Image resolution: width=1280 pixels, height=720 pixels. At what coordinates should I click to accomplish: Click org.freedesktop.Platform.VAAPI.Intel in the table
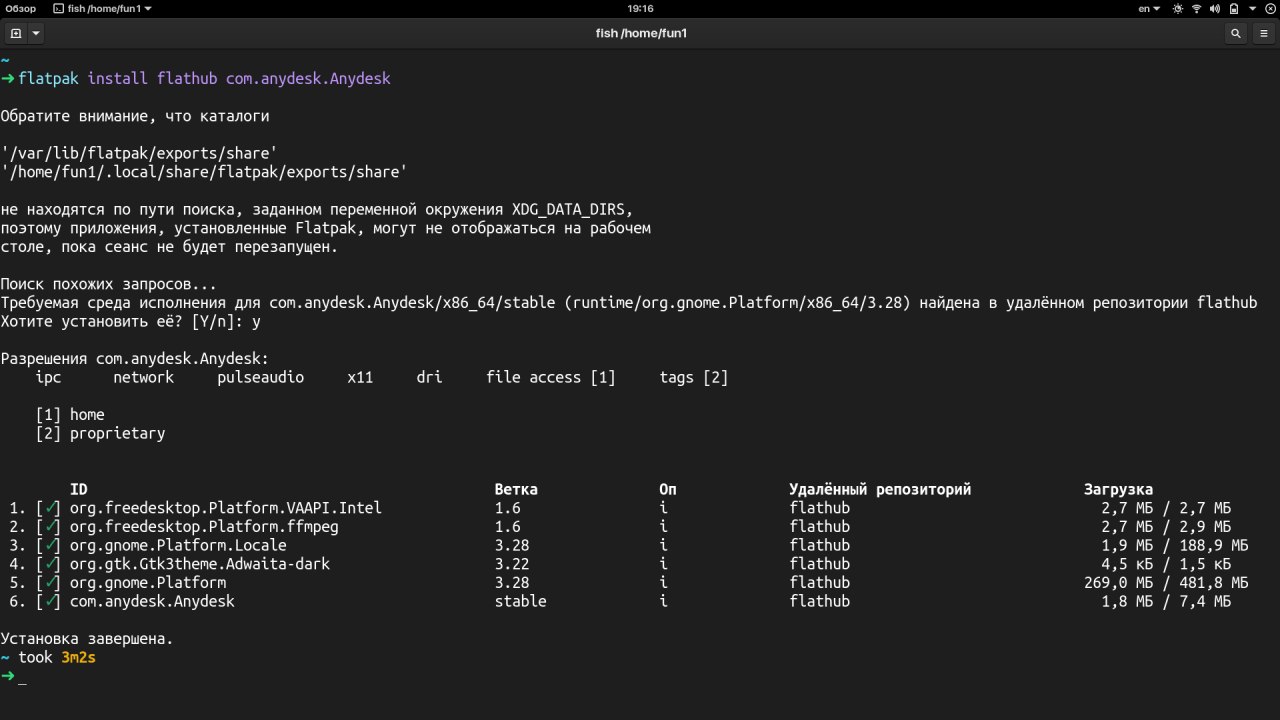click(226, 508)
